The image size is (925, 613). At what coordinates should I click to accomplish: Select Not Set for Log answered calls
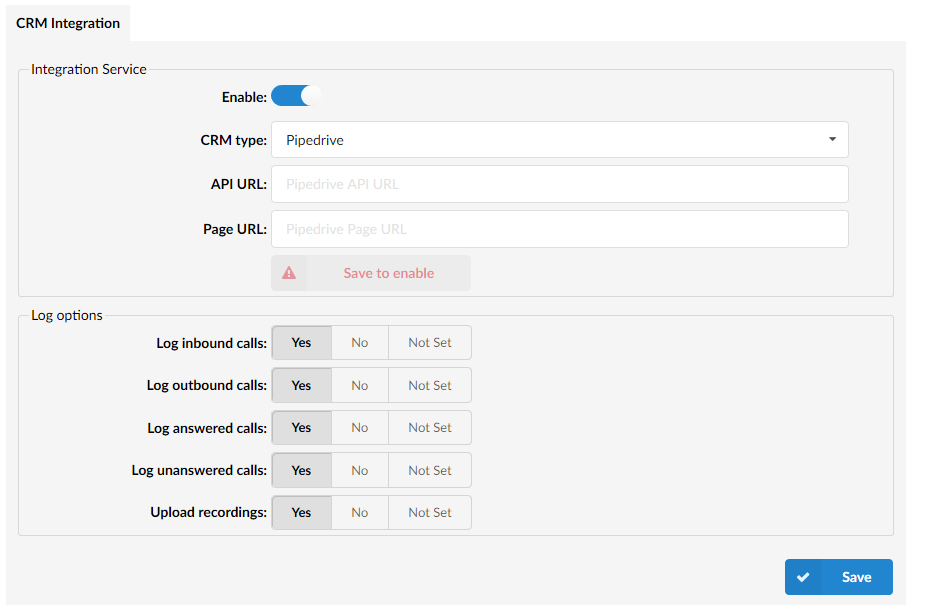point(429,428)
